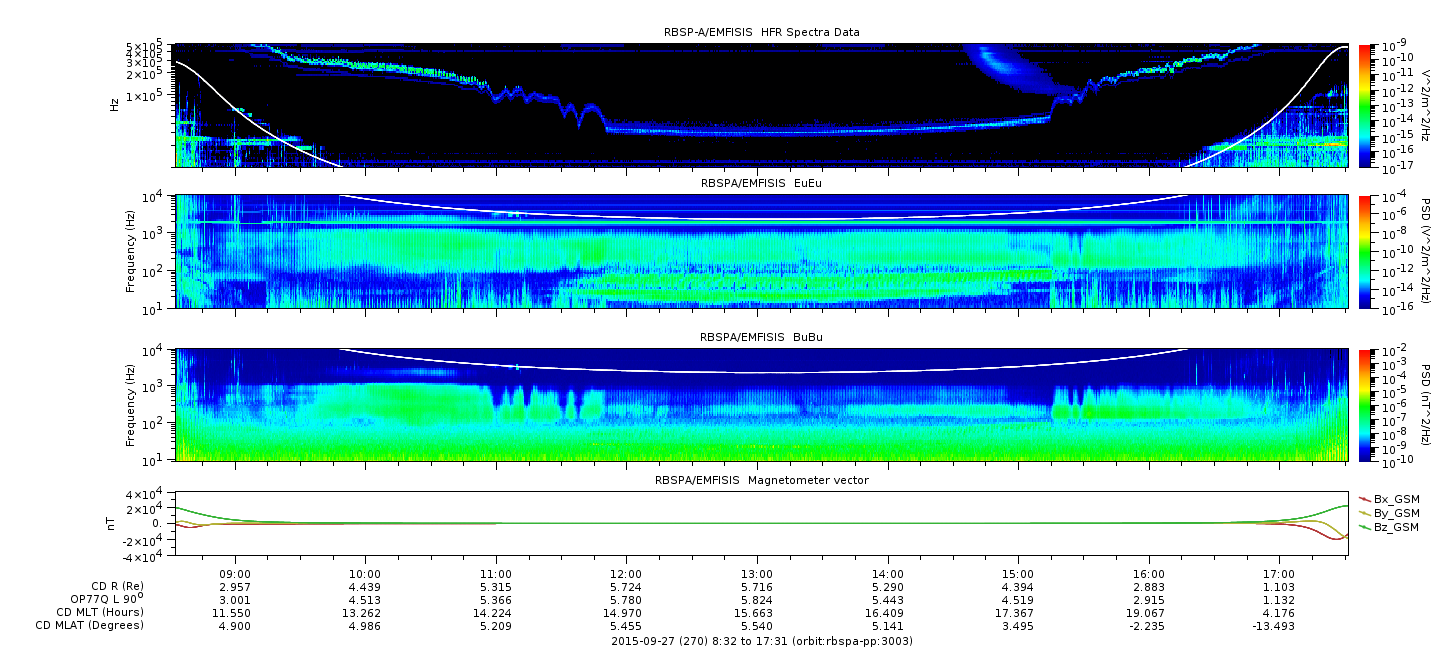Click the RBSPA/EMFISIS EuEu title
1447x658 pixels.
(x=761, y=184)
